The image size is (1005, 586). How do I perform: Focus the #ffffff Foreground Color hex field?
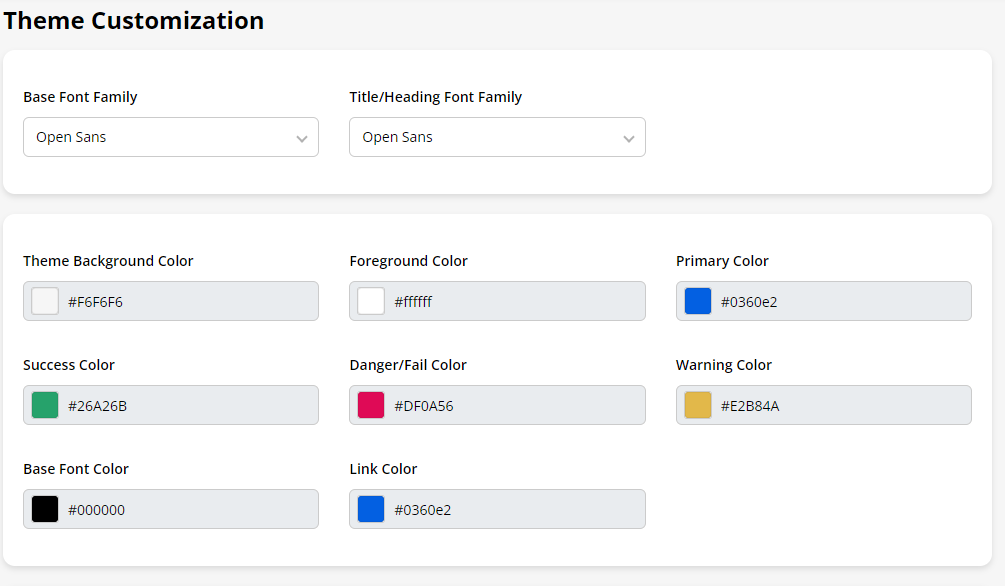click(x=514, y=301)
